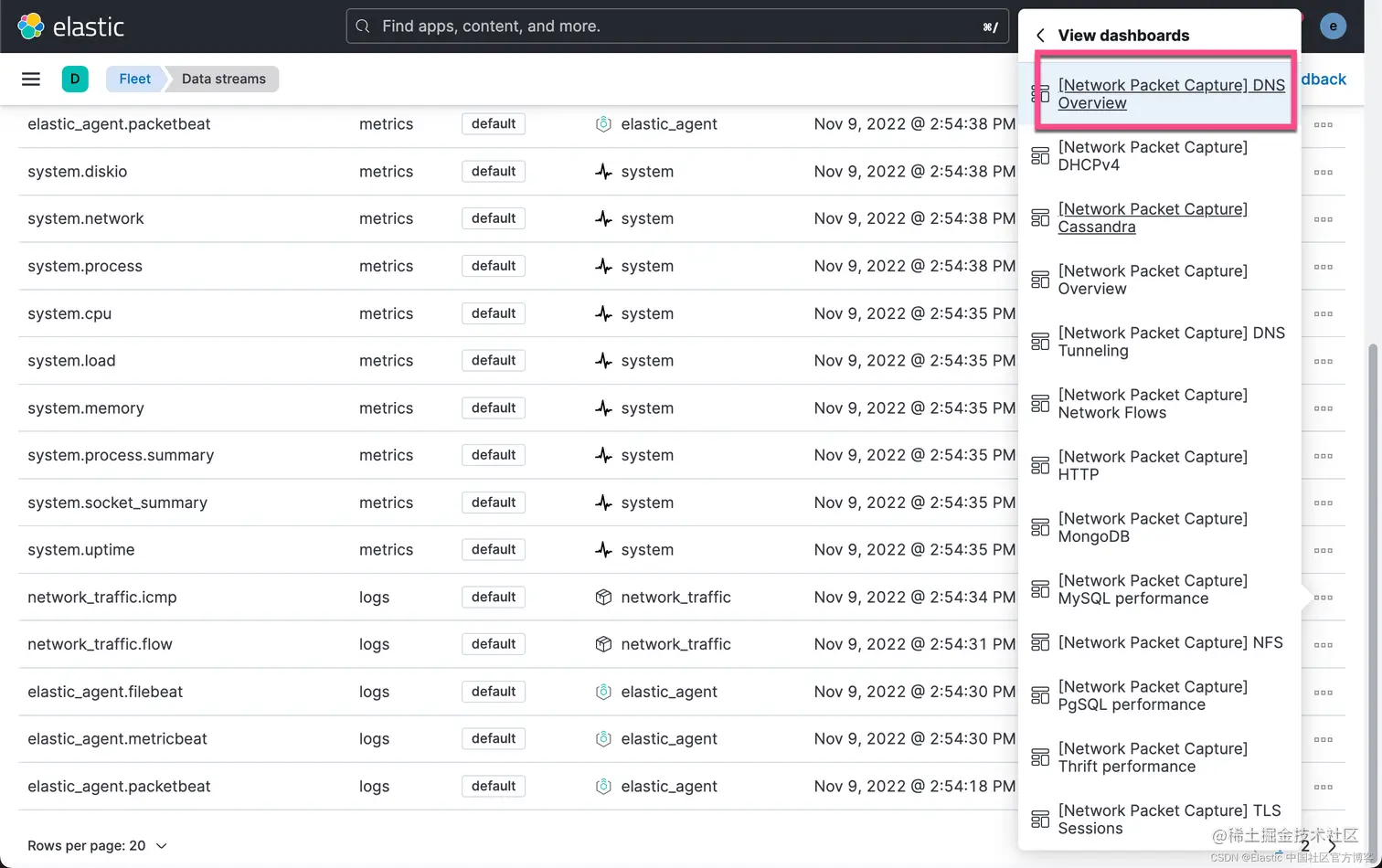1382x868 pixels.
Task: Go to the next page arrow
Action: pyautogui.click(x=1332, y=845)
